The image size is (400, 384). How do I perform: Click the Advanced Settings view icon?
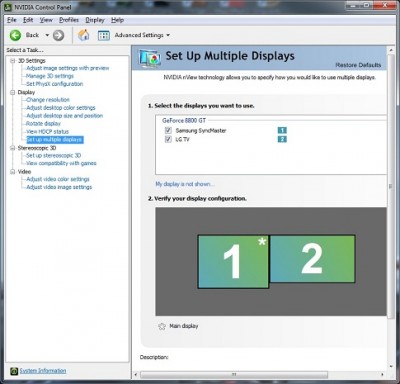104,35
